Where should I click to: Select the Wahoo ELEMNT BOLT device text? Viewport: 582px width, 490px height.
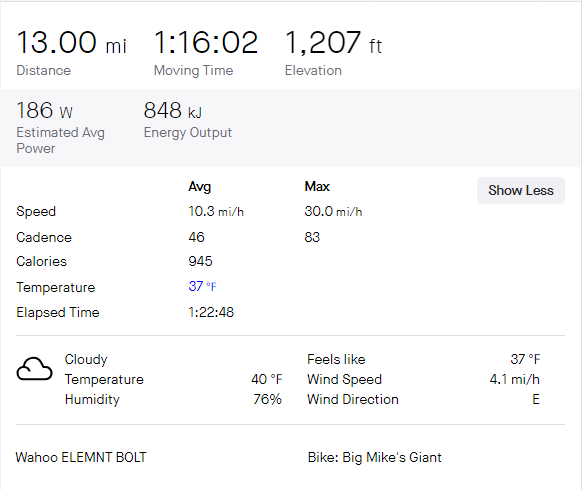[x=81, y=457]
